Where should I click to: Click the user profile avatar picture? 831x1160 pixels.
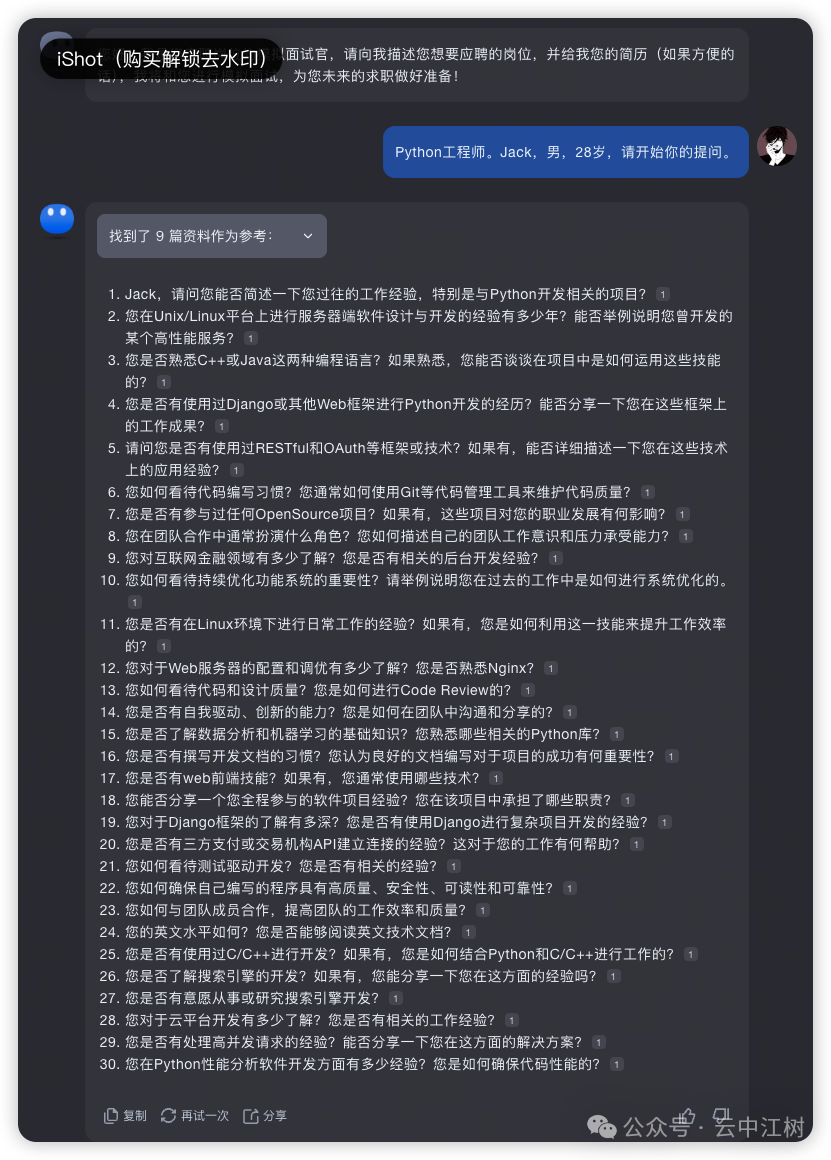[776, 146]
